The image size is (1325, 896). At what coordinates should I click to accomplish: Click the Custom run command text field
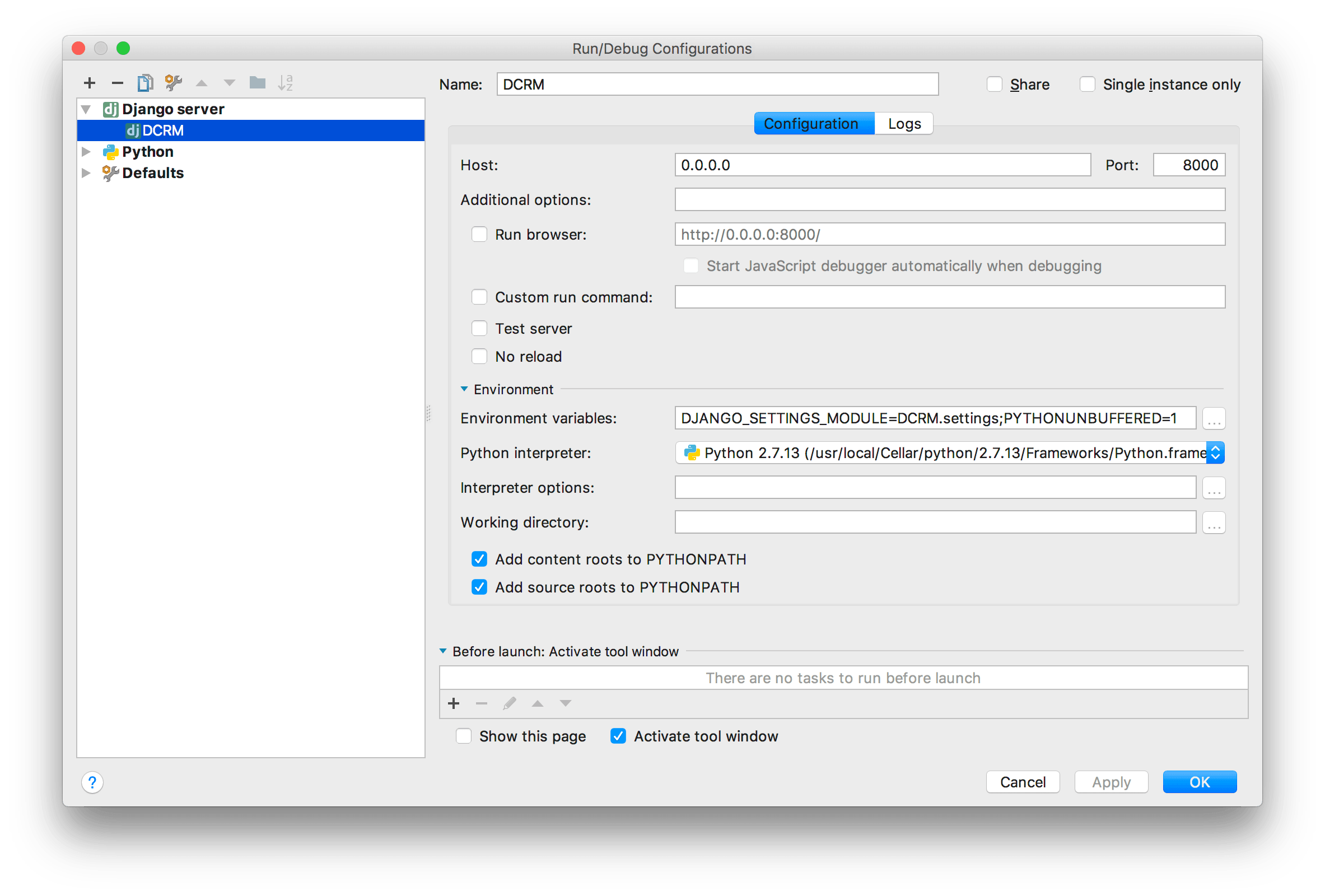pos(950,297)
